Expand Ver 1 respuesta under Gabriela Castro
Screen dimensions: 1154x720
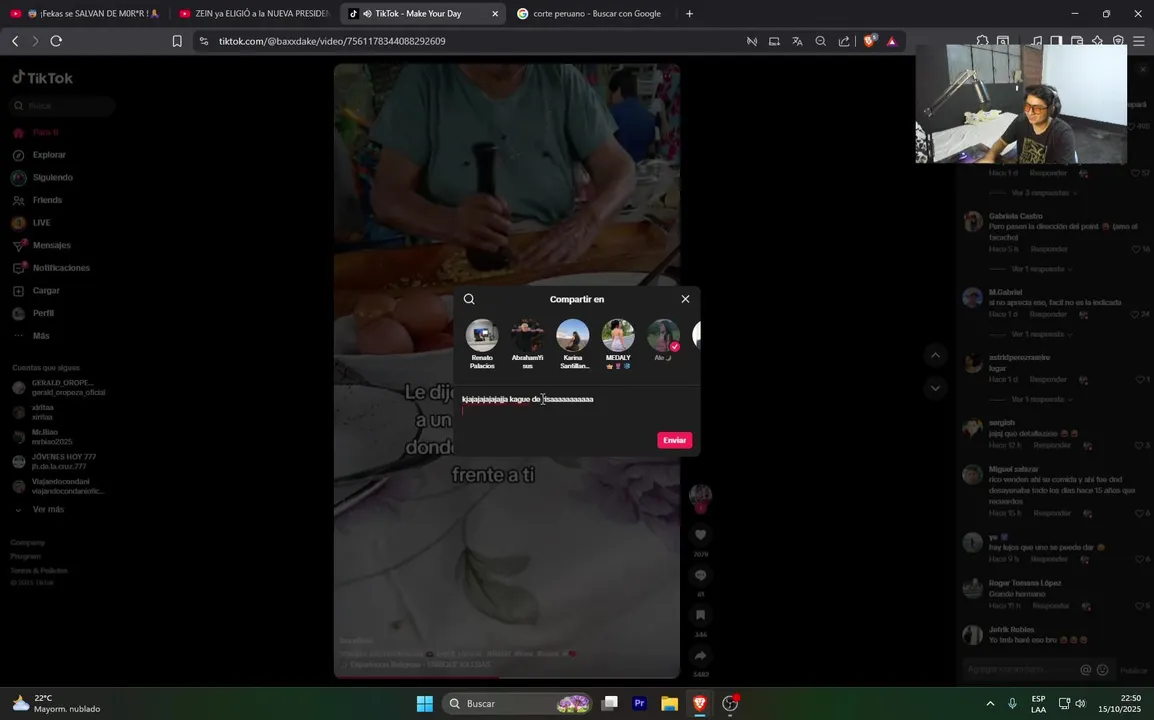point(1041,269)
